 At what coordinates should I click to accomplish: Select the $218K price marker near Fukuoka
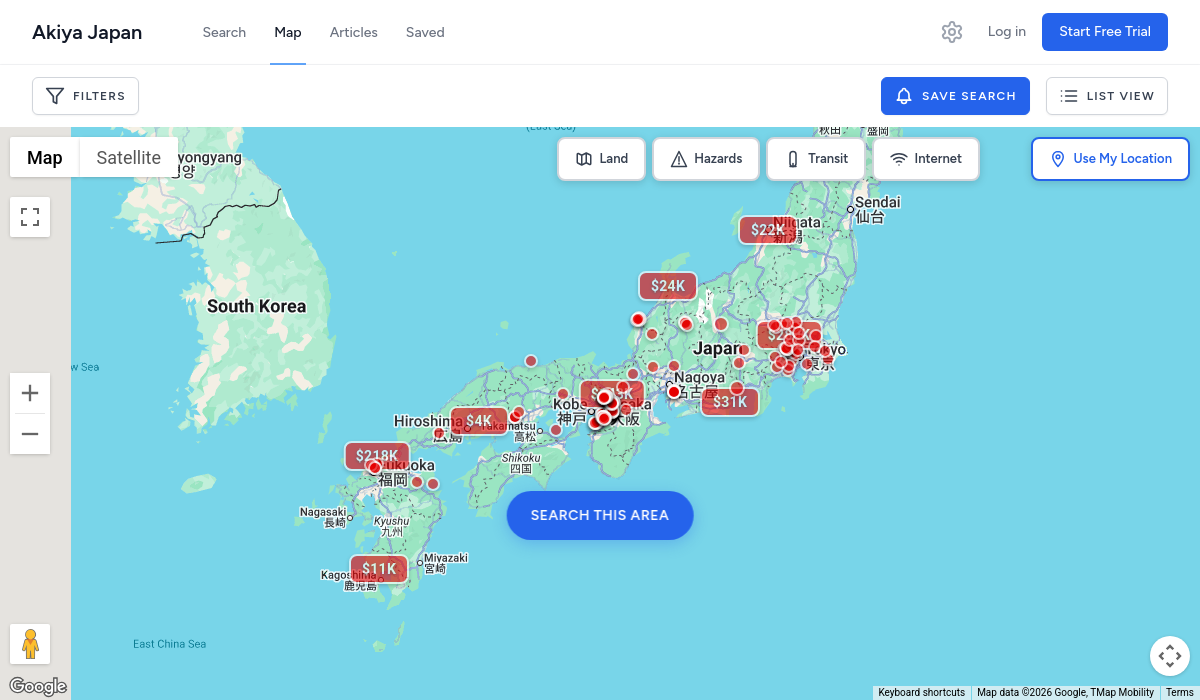[x=377, y=455]
